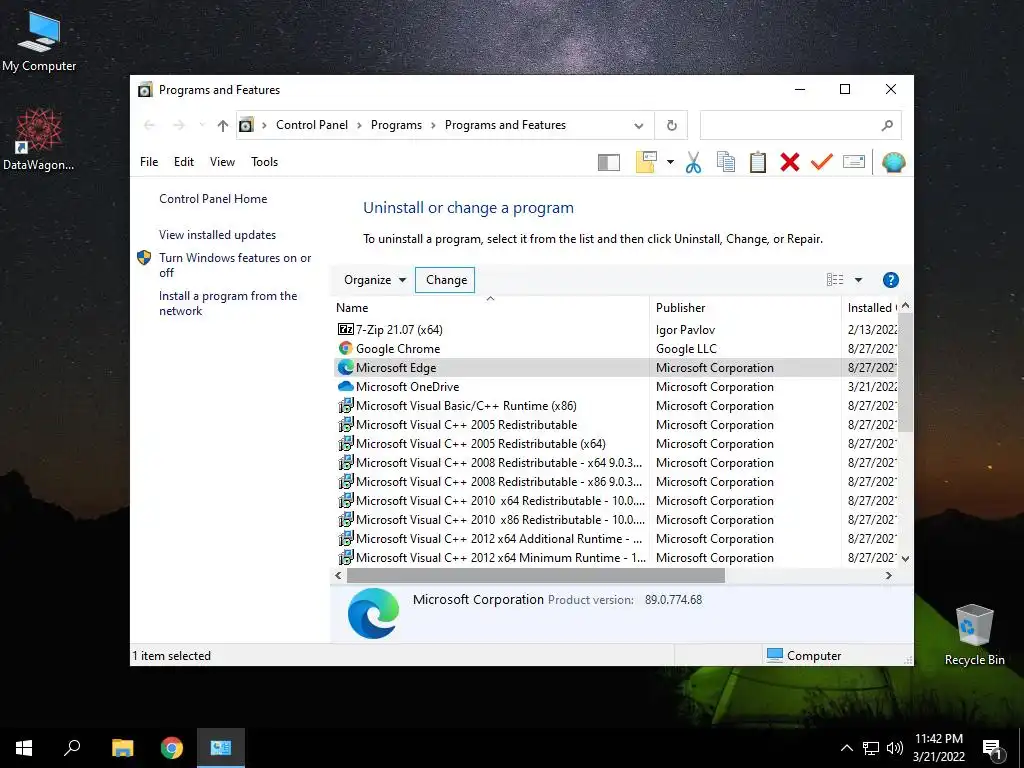Click the Control Panel taskbar icon
This screenshot has width=1024, height=768.
(x=221, y=748)
